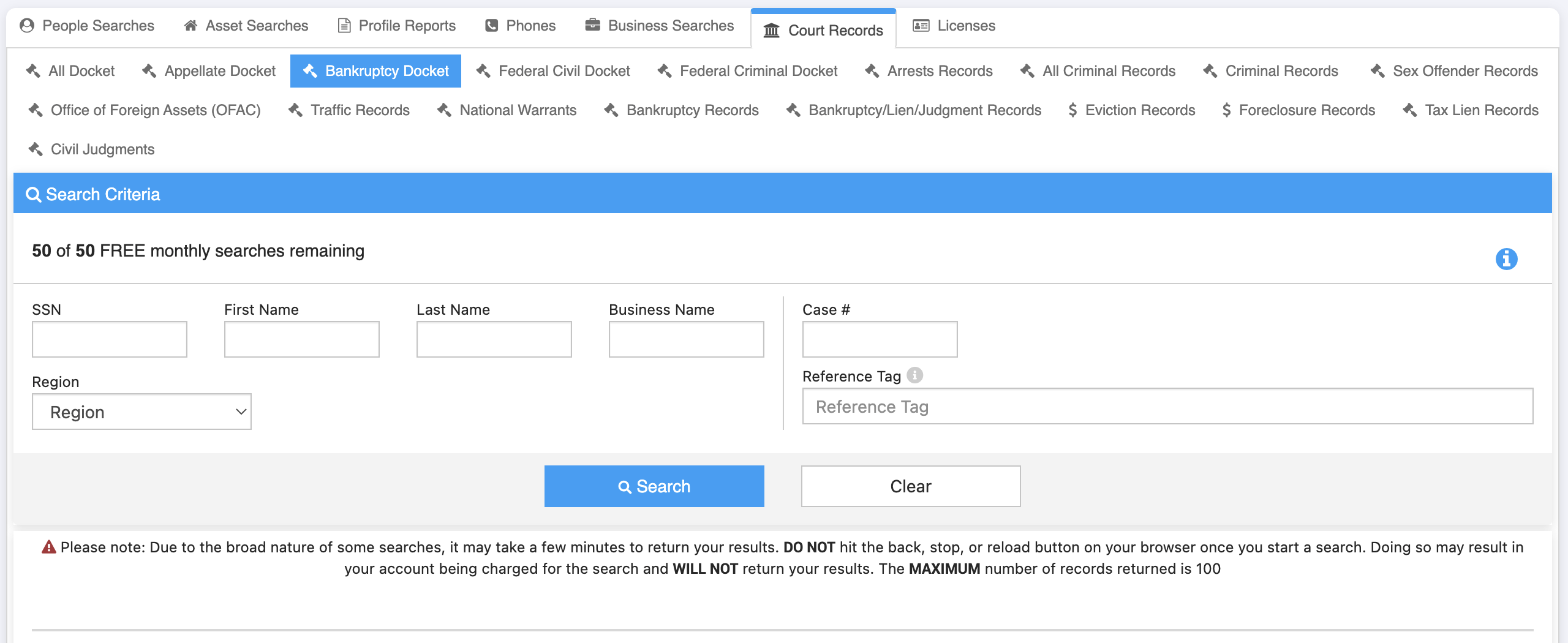Click the house icon for Asset Searches
Image resolution: width=1568 pixels, height=643 pixels.
[190, 26]
